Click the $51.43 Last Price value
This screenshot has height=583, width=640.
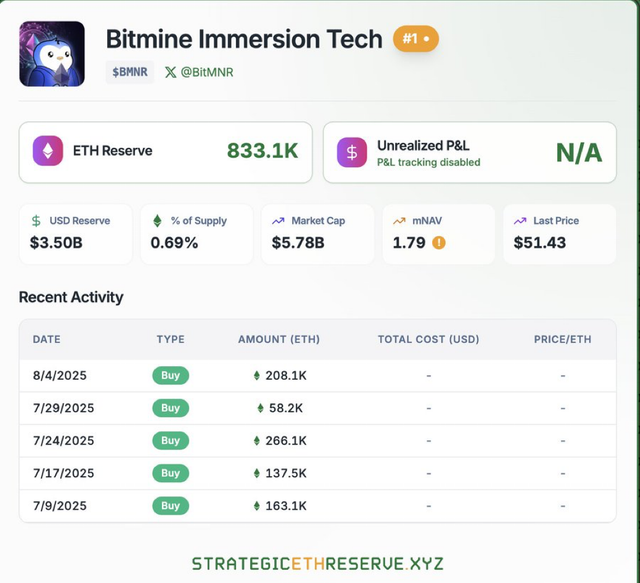click(540, 243)
